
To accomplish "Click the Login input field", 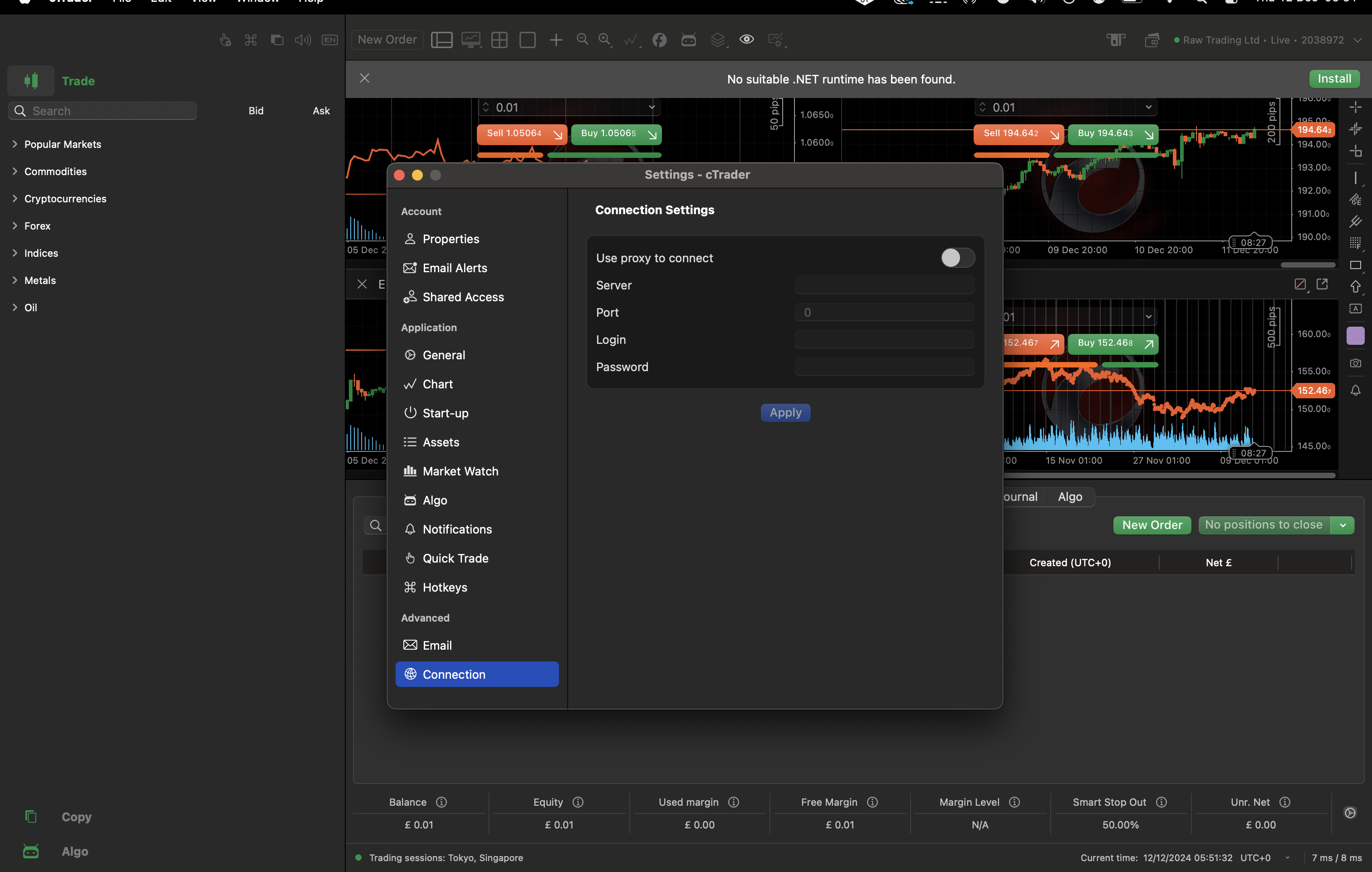I will click(884, 340).
